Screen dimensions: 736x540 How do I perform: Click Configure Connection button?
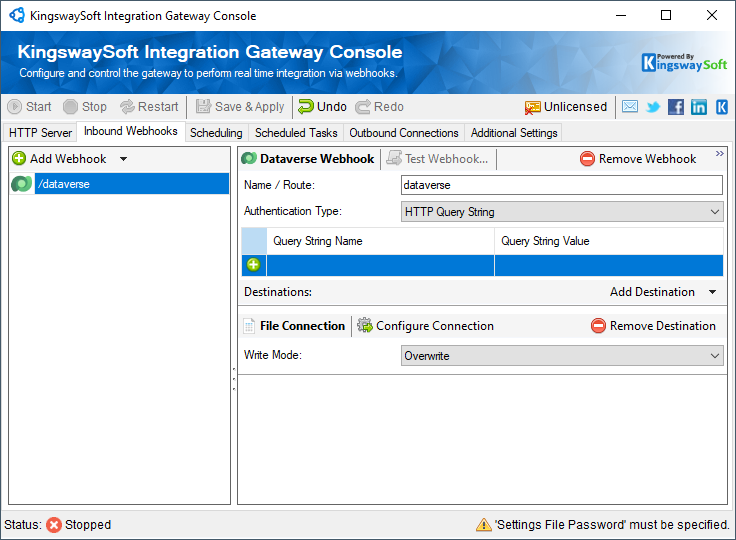coord(425,326)
